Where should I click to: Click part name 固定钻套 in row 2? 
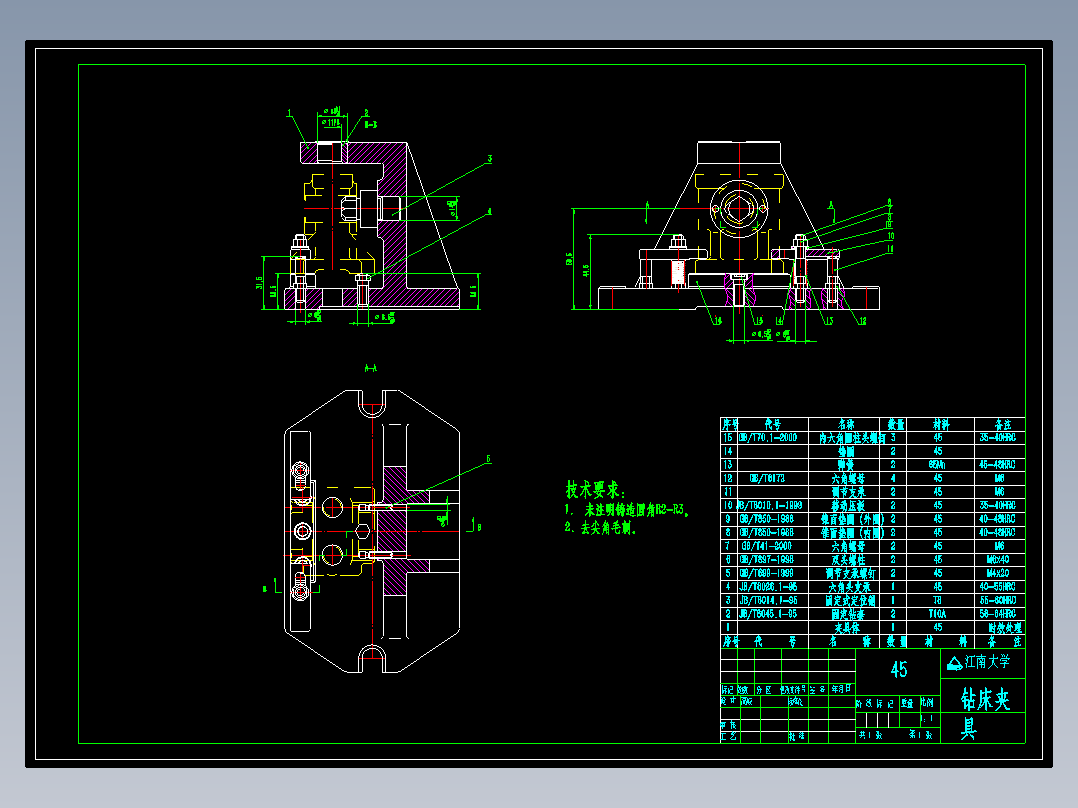coord(848,614)
